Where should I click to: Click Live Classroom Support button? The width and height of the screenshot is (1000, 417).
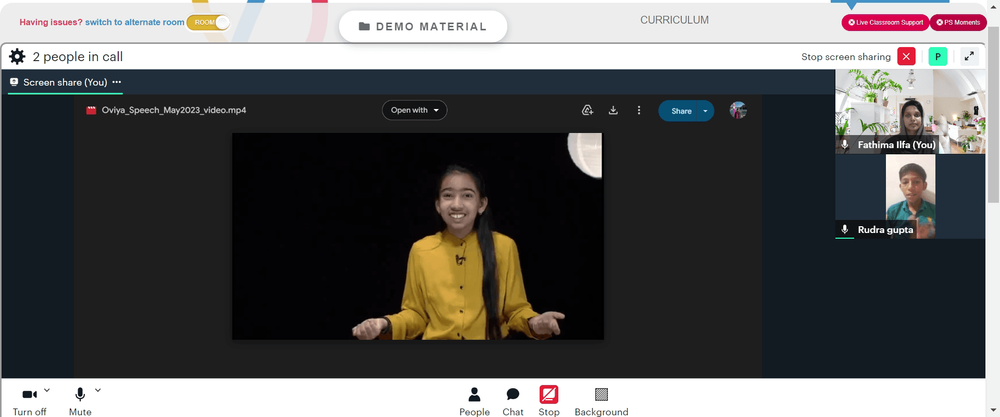coord(886,22)
